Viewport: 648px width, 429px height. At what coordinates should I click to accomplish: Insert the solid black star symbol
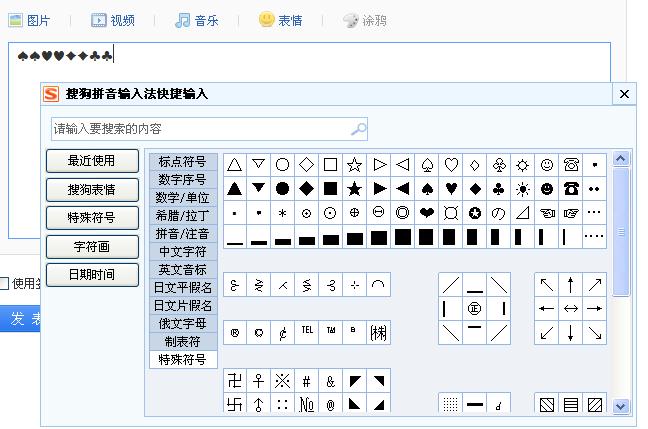[355, 189]
